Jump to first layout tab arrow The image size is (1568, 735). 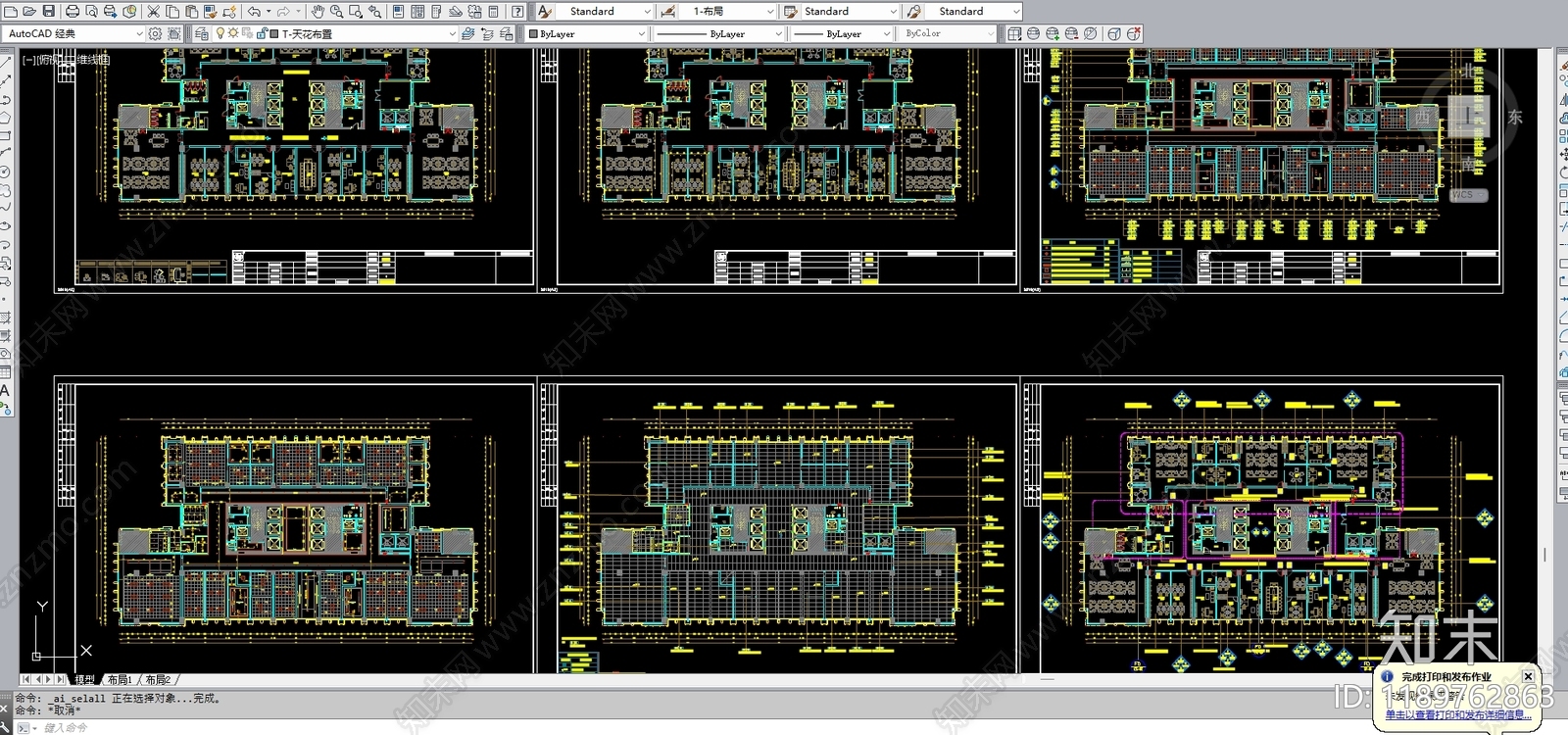[25, 679]
